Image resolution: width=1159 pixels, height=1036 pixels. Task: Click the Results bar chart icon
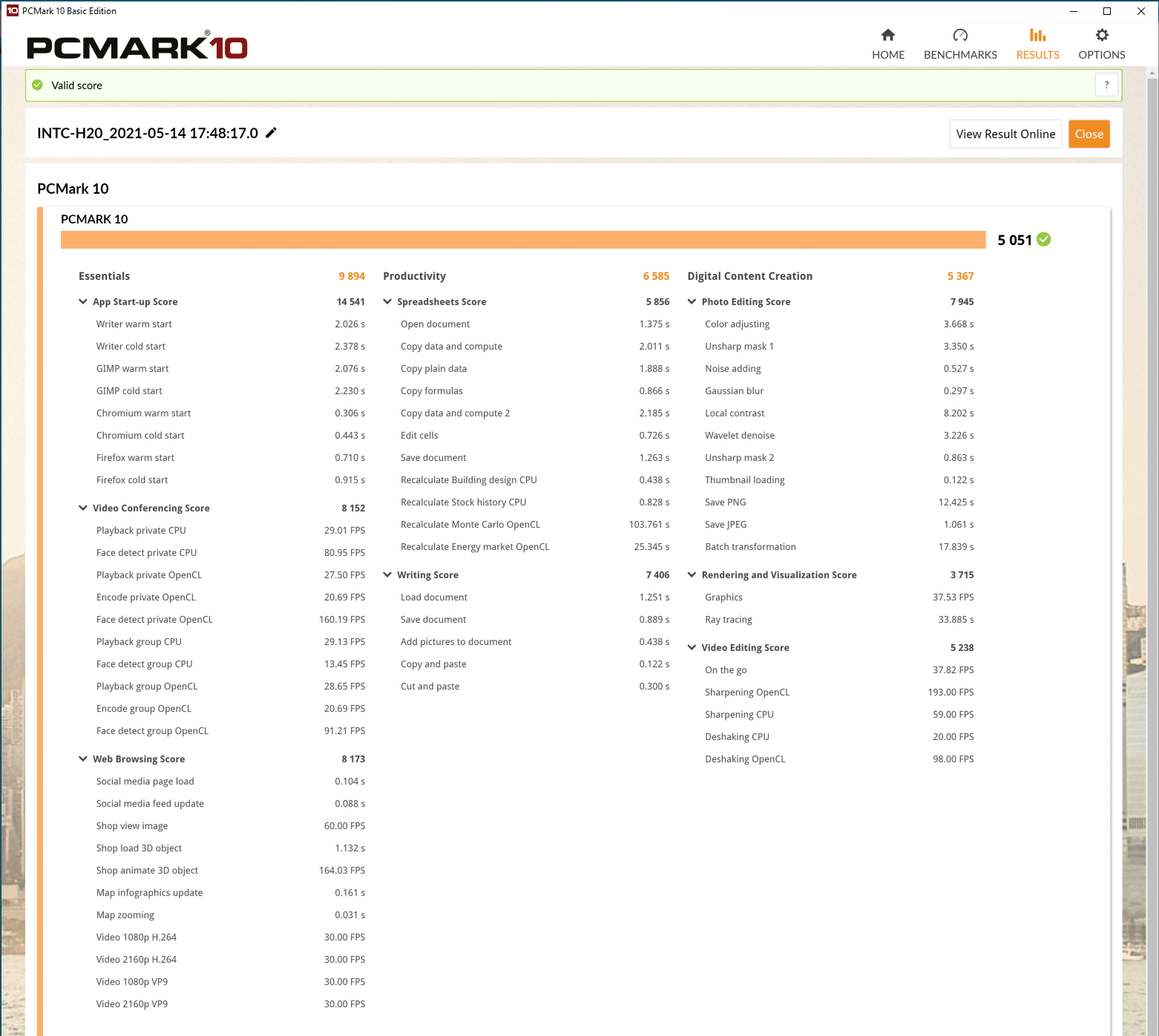click(1037, 35)
